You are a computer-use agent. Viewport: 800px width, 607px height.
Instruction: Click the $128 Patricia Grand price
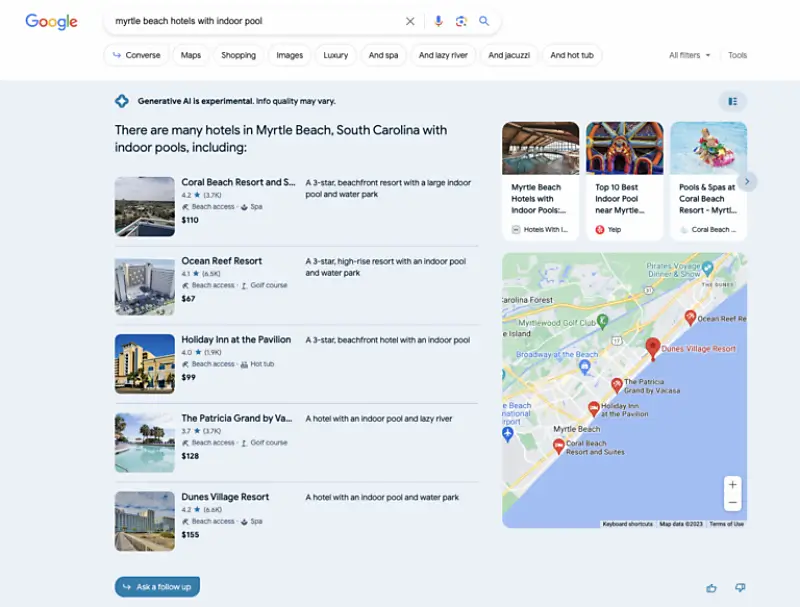tap(190, 456)
